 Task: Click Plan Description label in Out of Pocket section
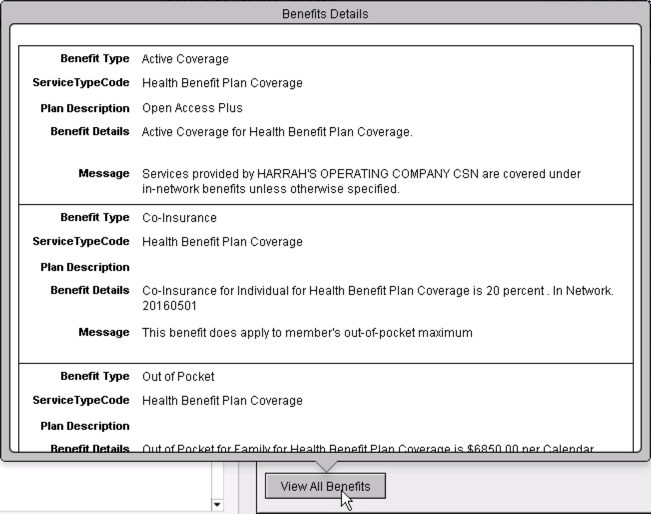(85, 426)
